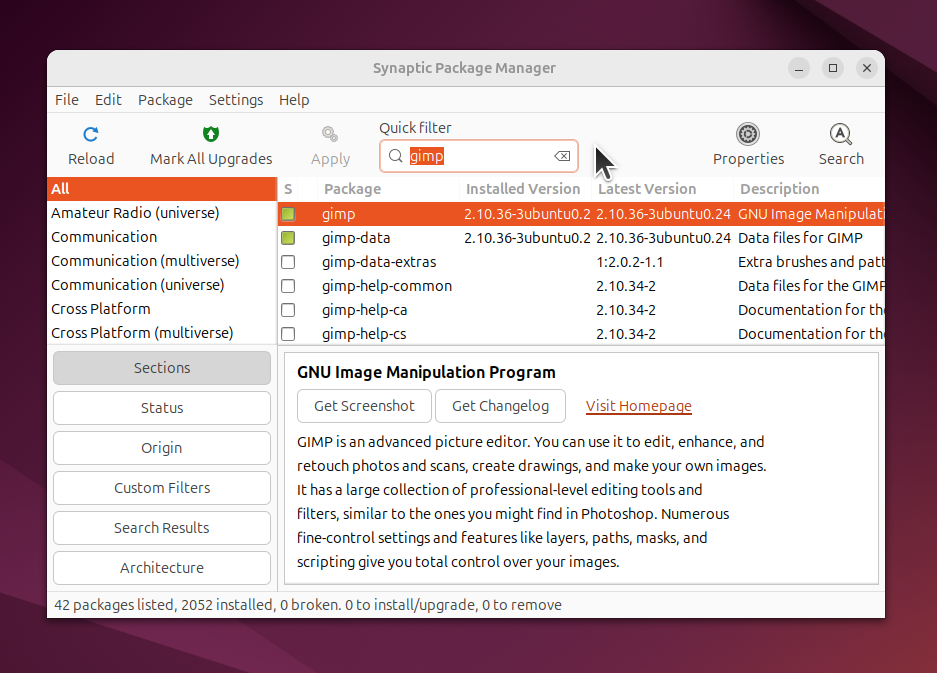The width and height of the screenshot is (937, 673).
Task: Click gimp-data's installed version 2.10.36-3ubuntu0.2
Action: tap(527, 238)
